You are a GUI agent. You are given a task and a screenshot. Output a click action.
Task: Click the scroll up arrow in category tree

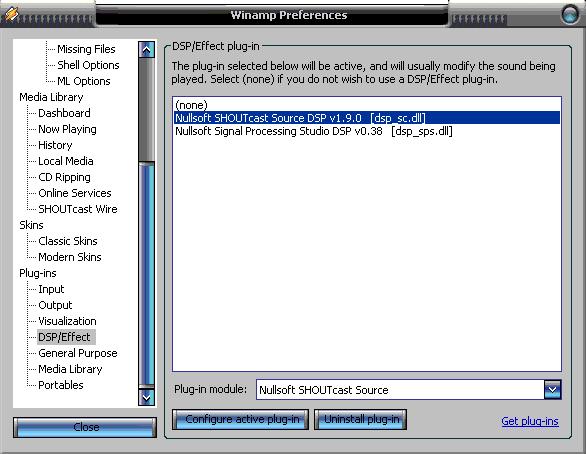[x=146, y=49]
